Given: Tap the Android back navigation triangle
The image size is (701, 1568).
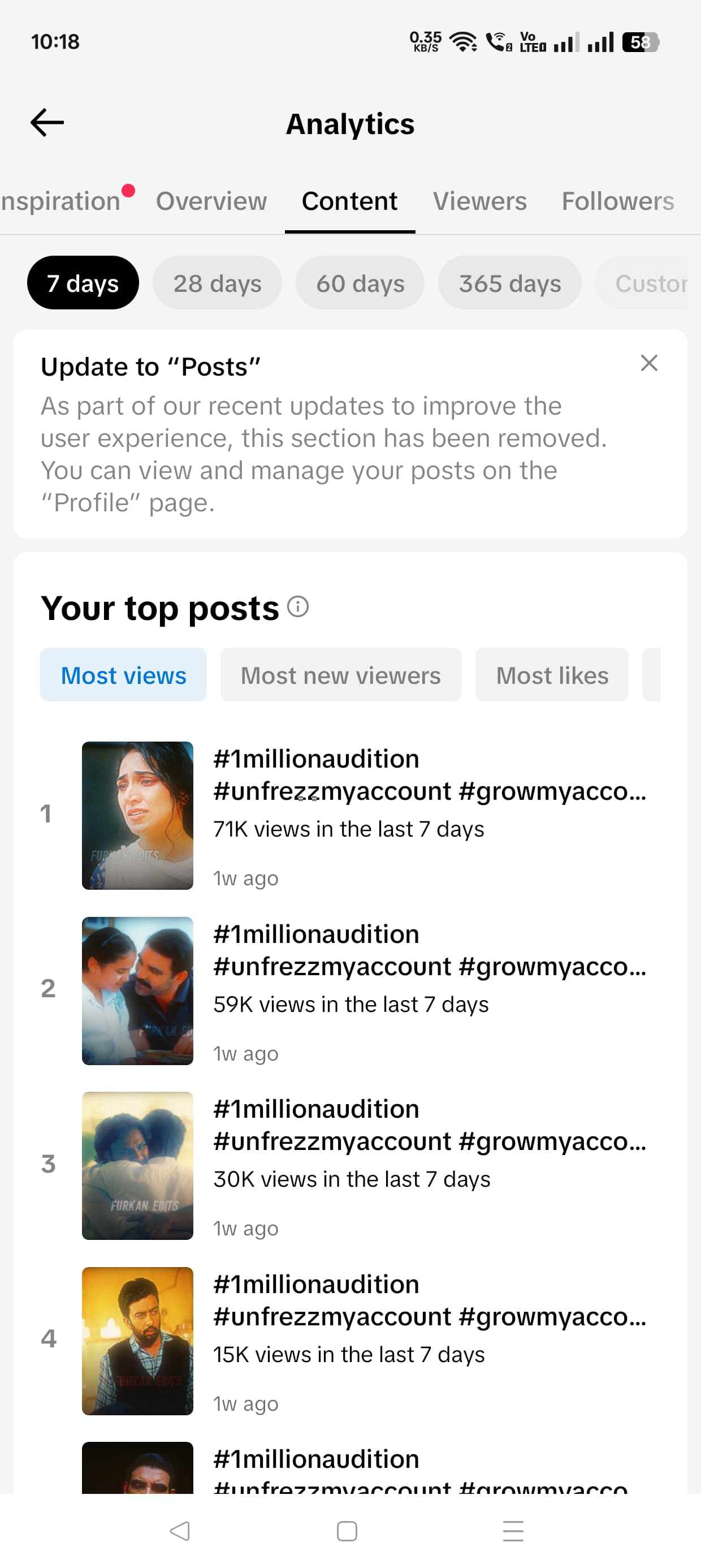Looking at the screenshot, I should coord(180,1531).
